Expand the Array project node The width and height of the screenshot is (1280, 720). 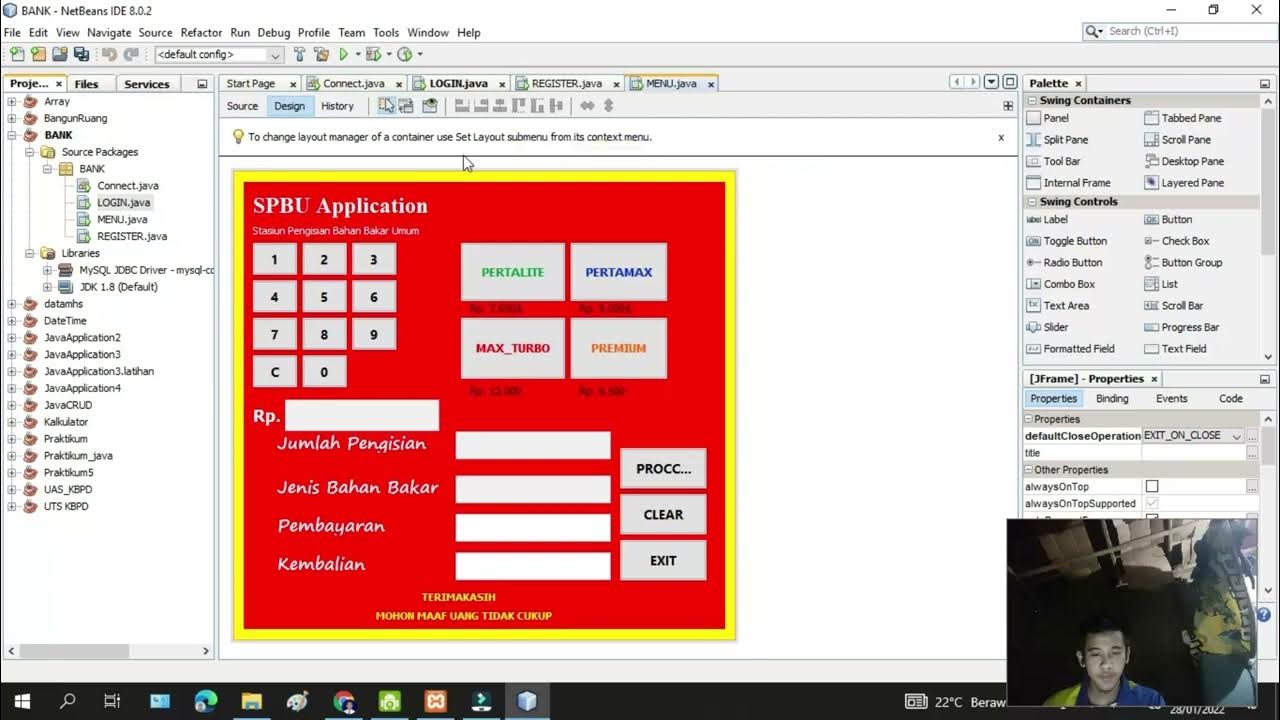12,101
